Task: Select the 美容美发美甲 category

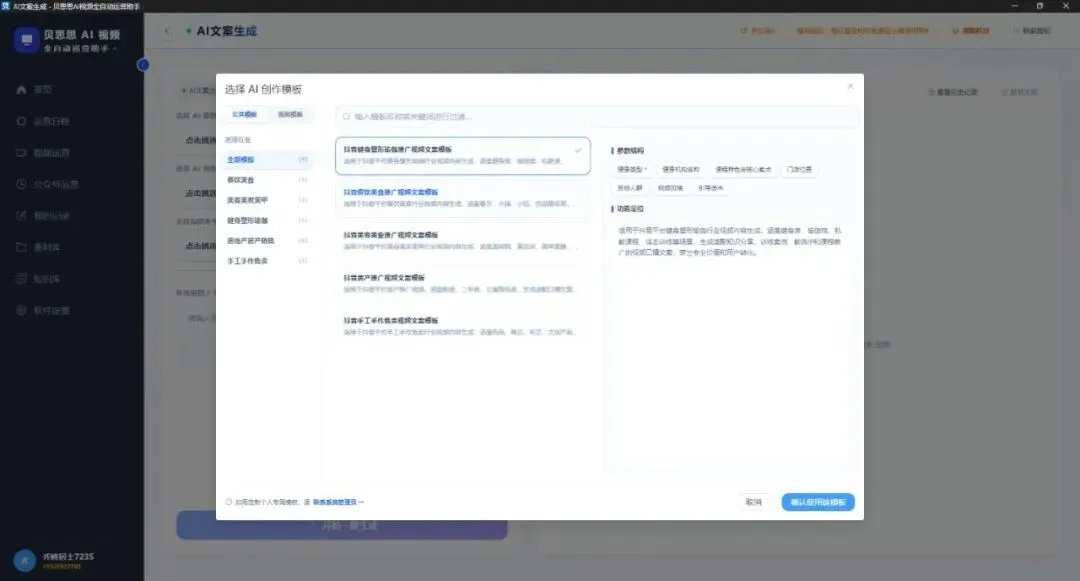Action: coord(267,200)
